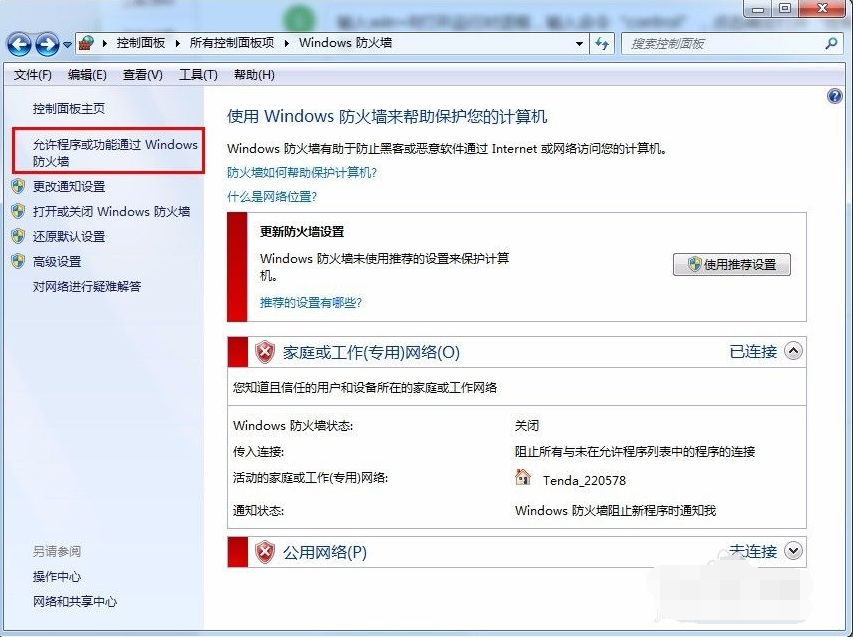Click the shield icon beside 打开或关闭 Windows 防火墙

[x=18, y=212]
